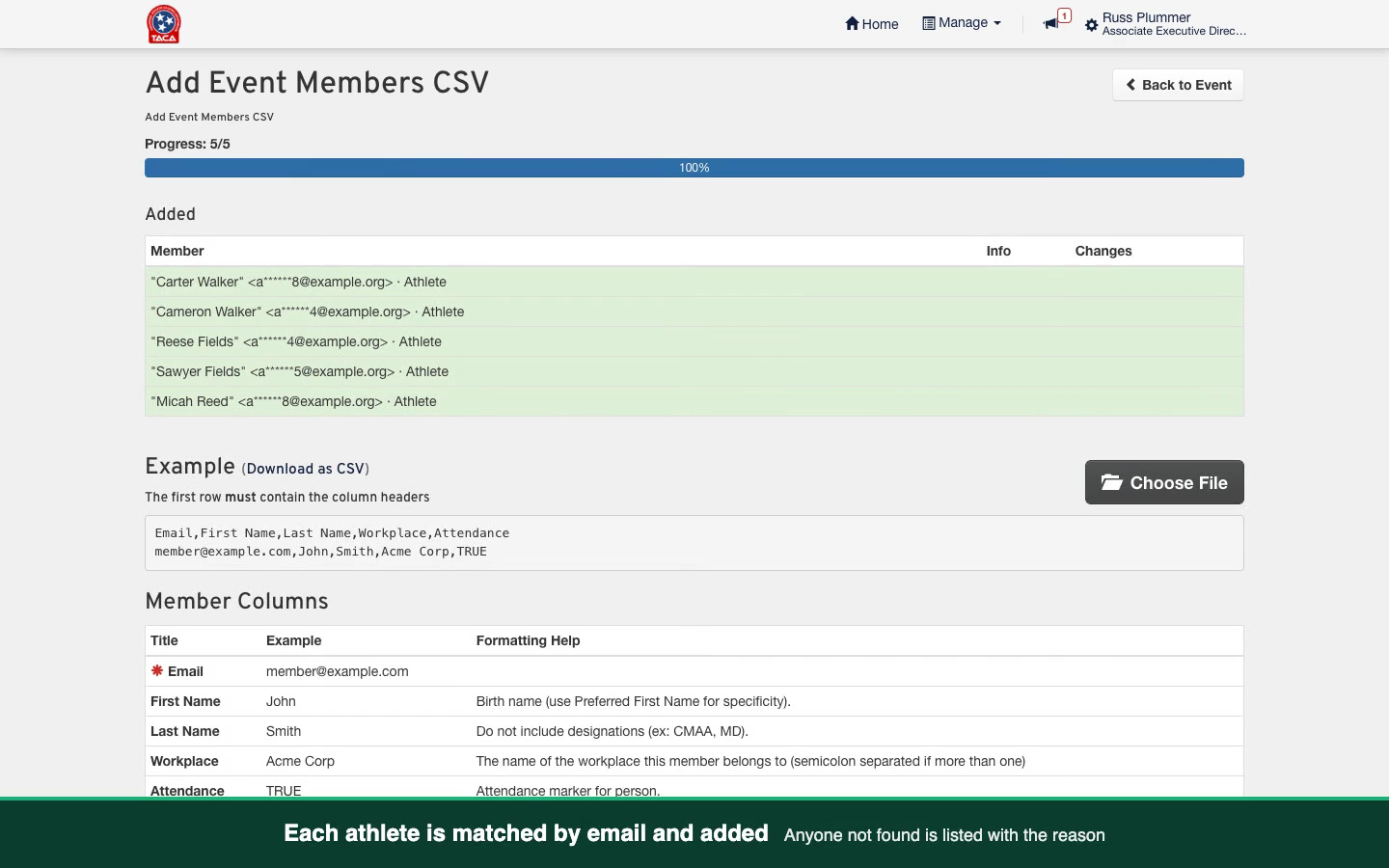This screenshot has width=1389, height=868.
Task: Select the Cameron Walker athlete row
Action: 694,312
